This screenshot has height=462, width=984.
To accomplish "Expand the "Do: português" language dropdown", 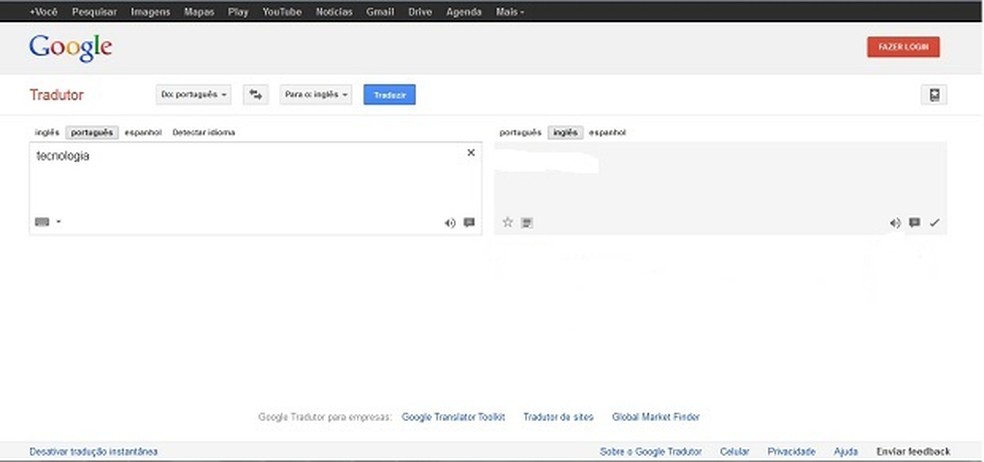I will coord(194,94).
